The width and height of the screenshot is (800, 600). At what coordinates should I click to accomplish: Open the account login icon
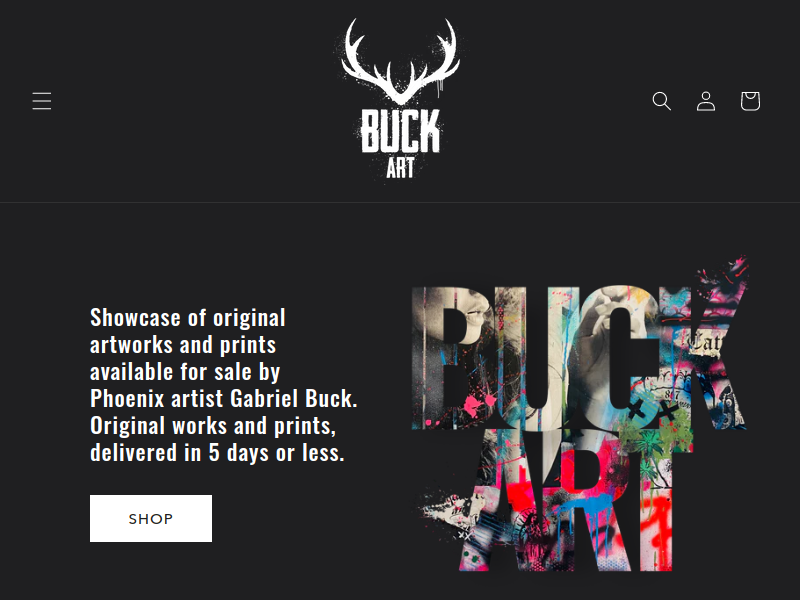click(706, 101)
